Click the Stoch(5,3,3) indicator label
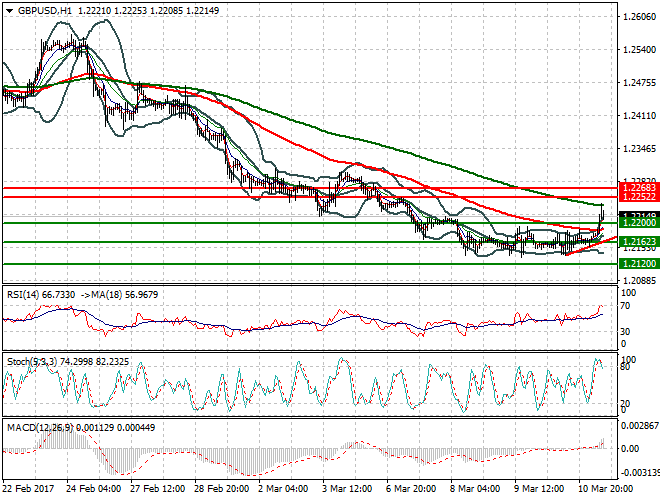The width and height of the screenshot is (660, 500). coord(32,362)
